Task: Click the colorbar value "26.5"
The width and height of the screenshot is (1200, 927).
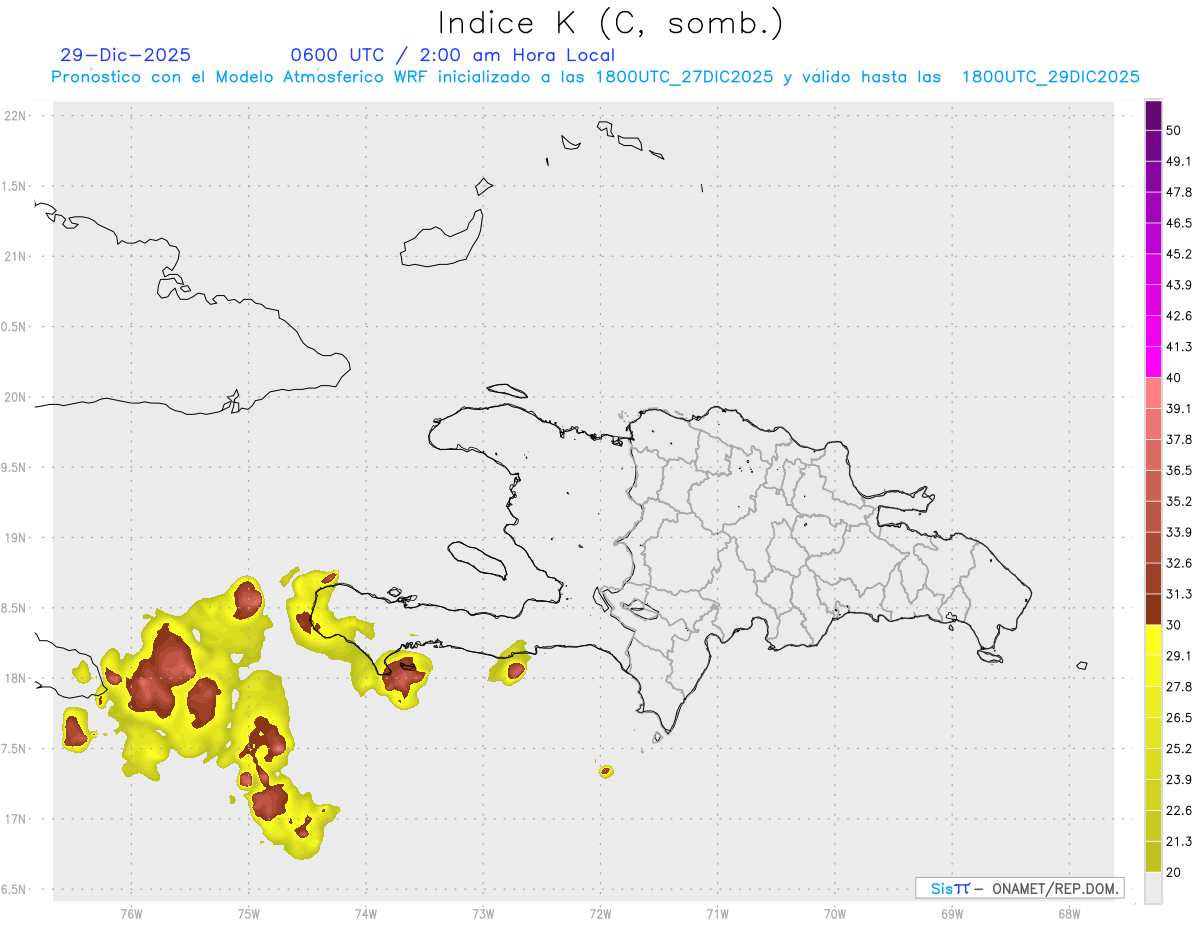Action: click(1179, 718)
